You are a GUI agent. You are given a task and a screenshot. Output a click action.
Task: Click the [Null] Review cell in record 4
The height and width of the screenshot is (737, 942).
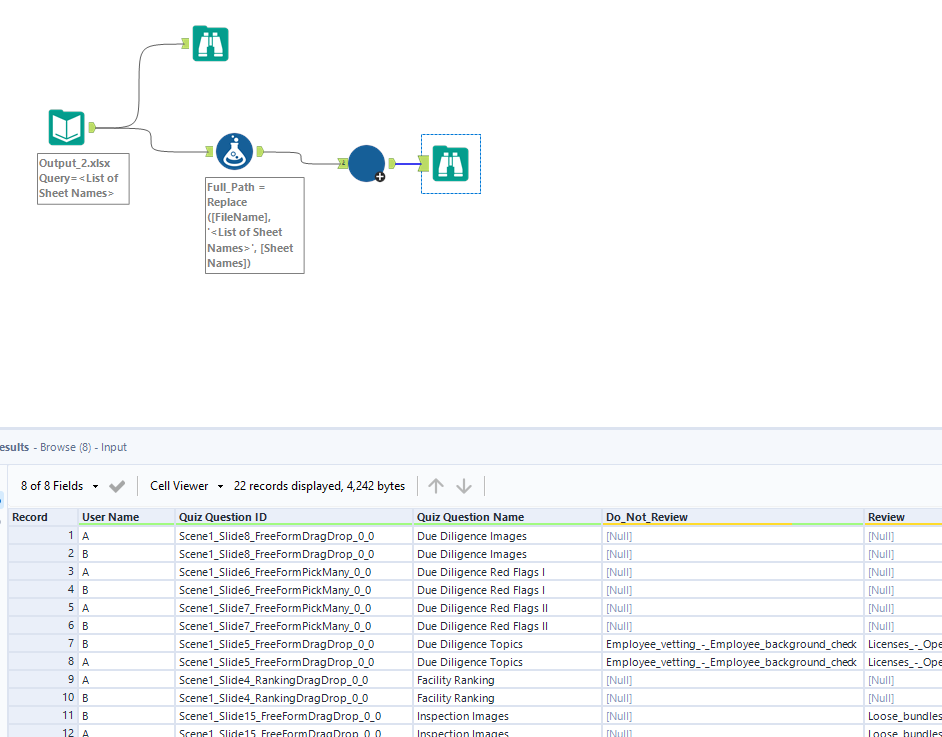(x=903, y=590)
